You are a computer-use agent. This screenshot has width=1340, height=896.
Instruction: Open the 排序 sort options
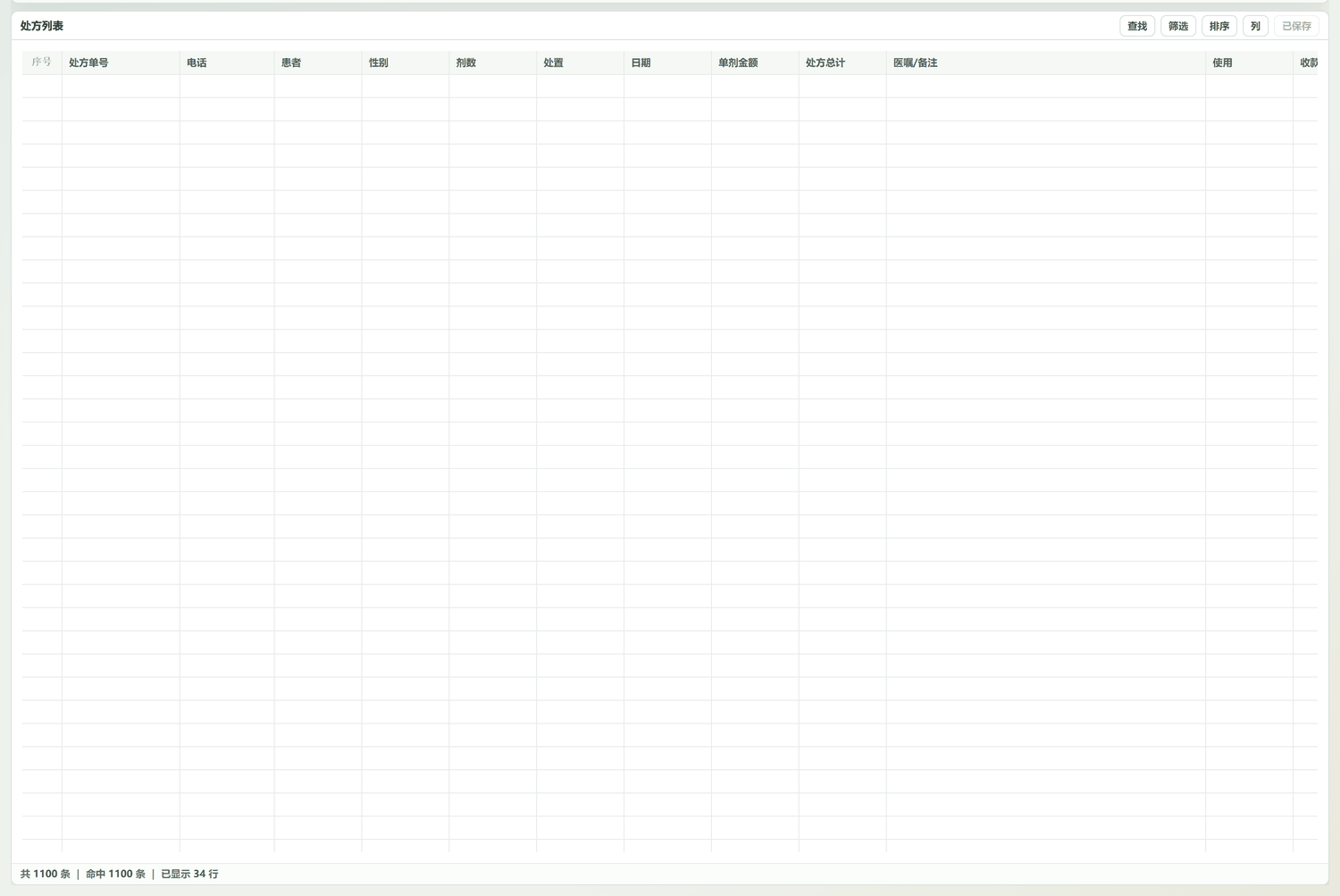(x=1219, y=26)
